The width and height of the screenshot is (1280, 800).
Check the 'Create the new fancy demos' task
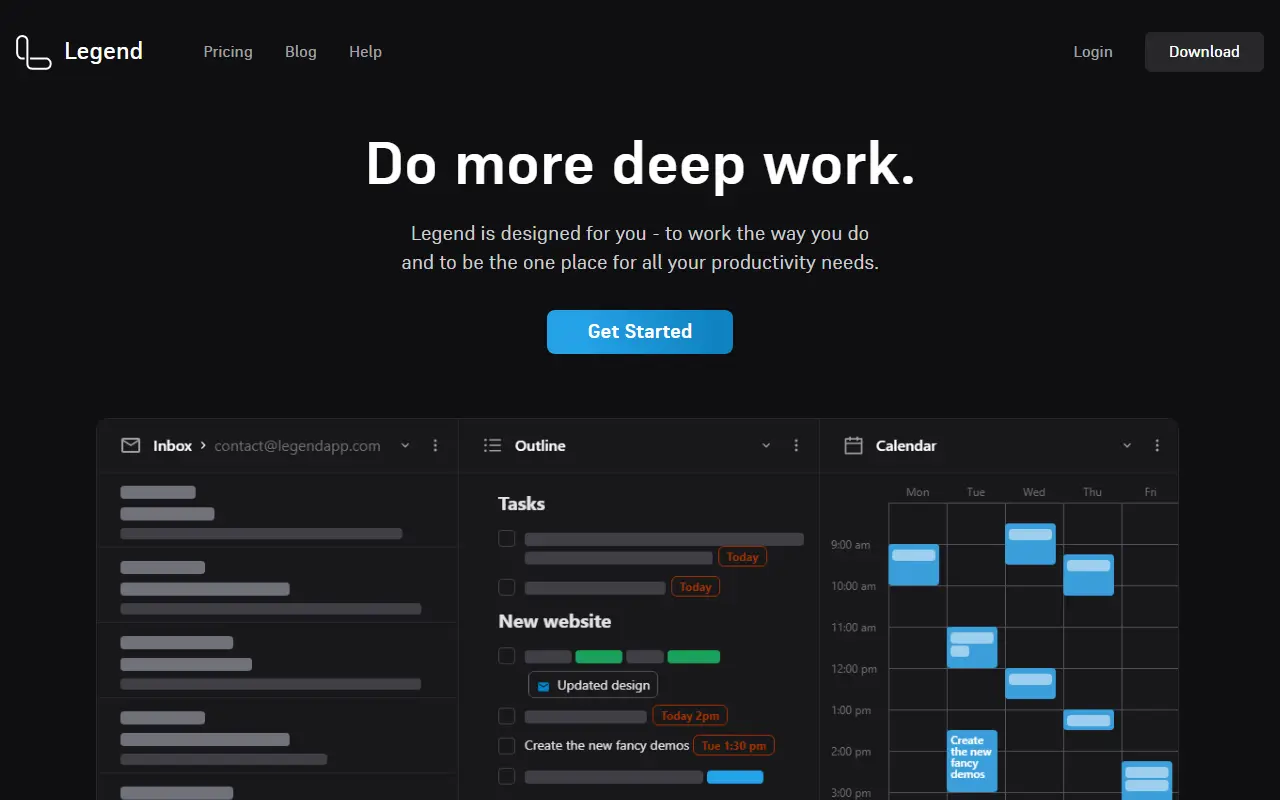coord(507,746)
